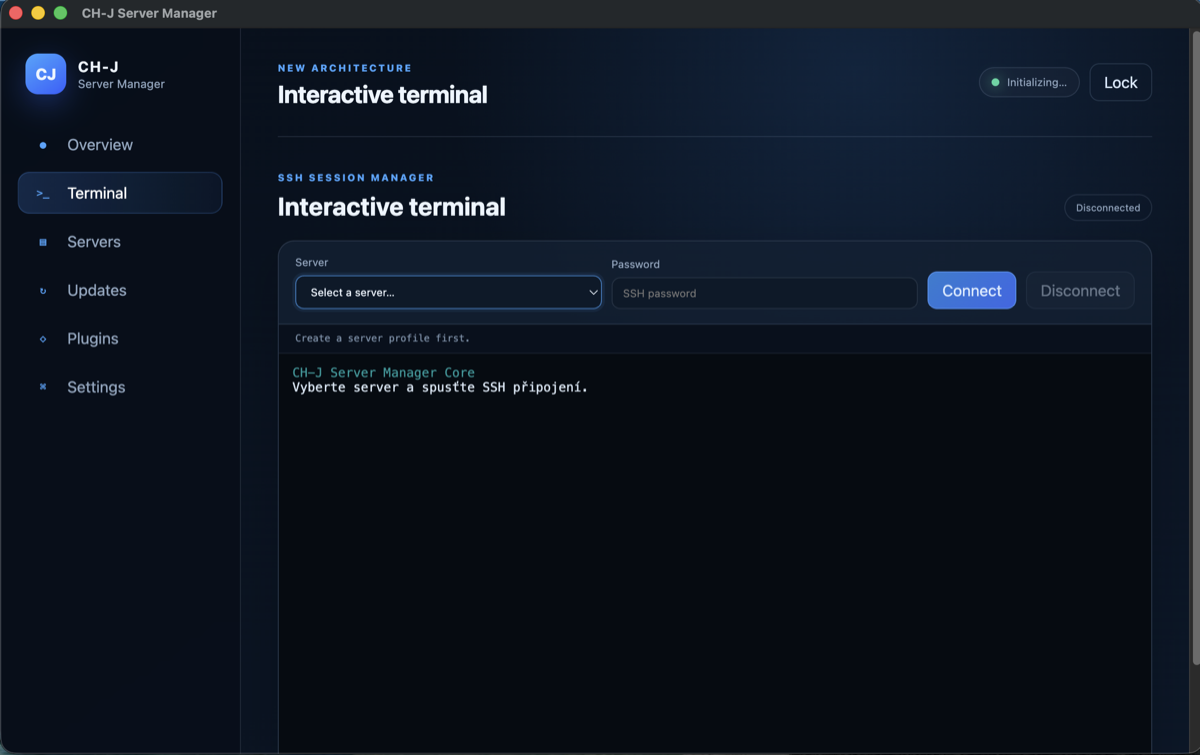Go to the Servers section
Screen dimensions: 1200x755
click(120, 242)
